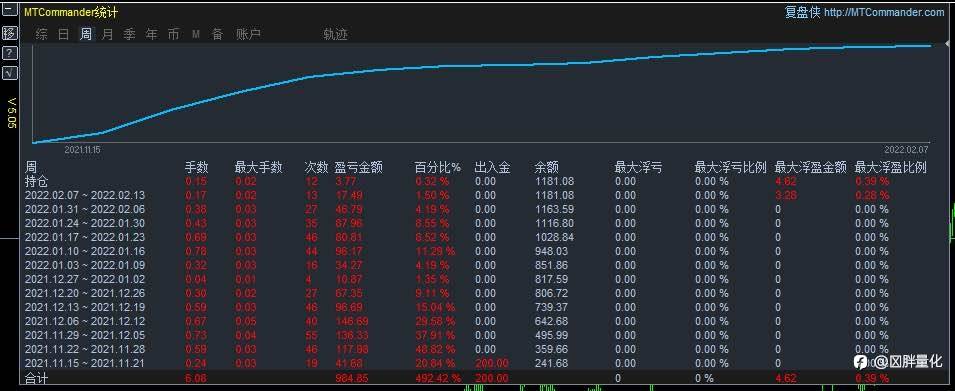Click trade count 55

[x=311, y=336]
